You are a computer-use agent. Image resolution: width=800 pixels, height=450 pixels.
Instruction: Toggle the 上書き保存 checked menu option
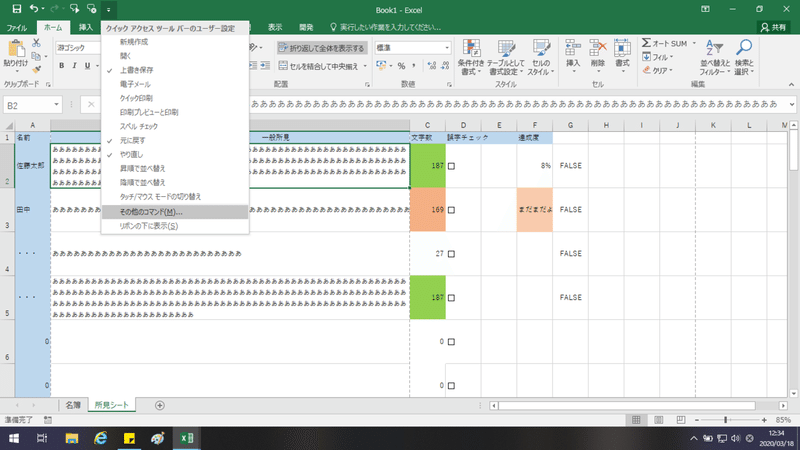175,70
